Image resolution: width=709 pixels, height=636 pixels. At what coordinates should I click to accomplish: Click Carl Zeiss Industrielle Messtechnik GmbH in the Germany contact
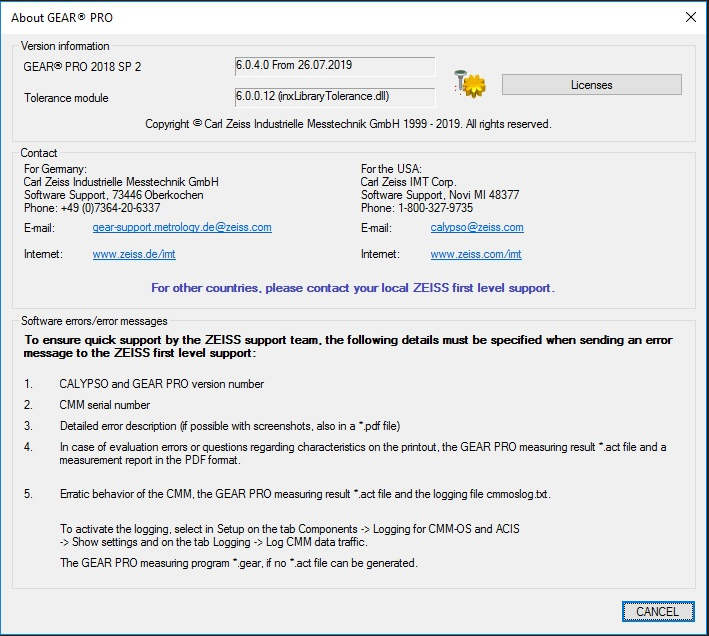pyautogui.click(x=121, y=182)
